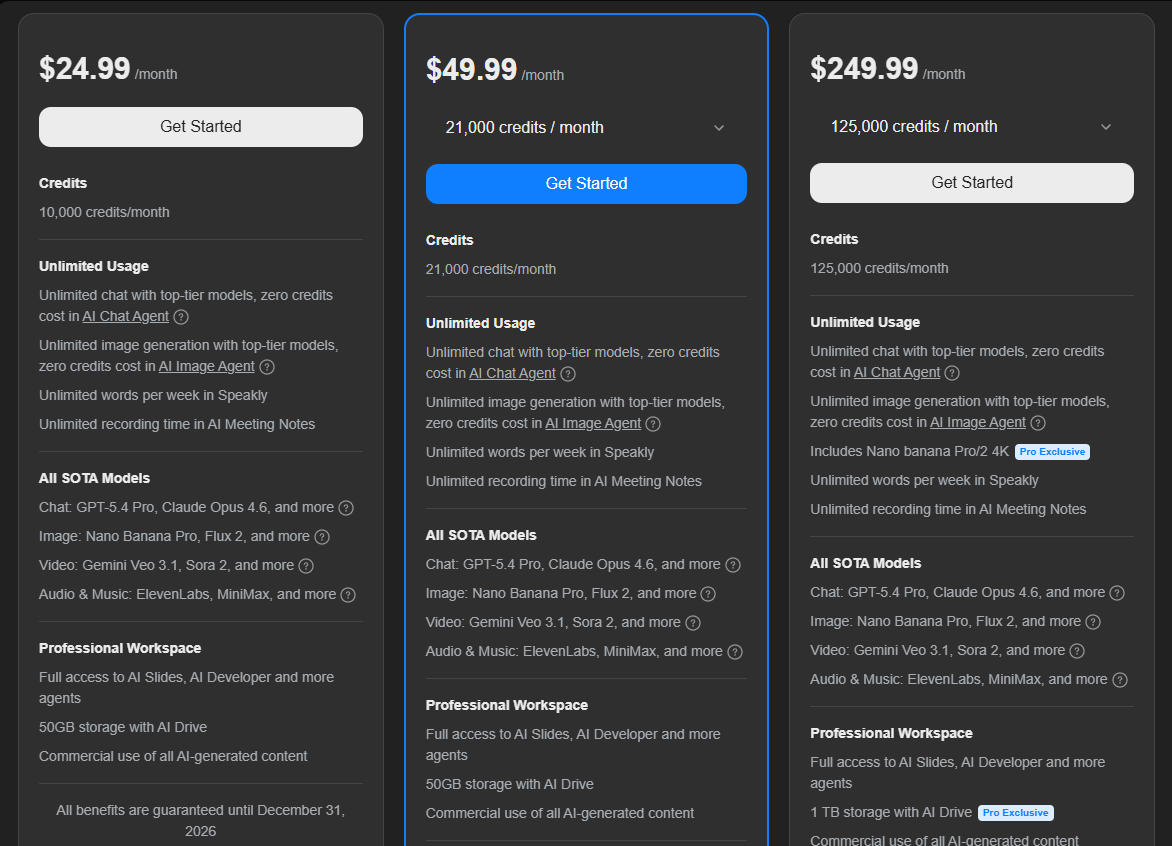The height and width of the screenshot is (846, 1172).
Task: Open AI Image Agent link in $249.99 plan
Action: click(978, 423)
